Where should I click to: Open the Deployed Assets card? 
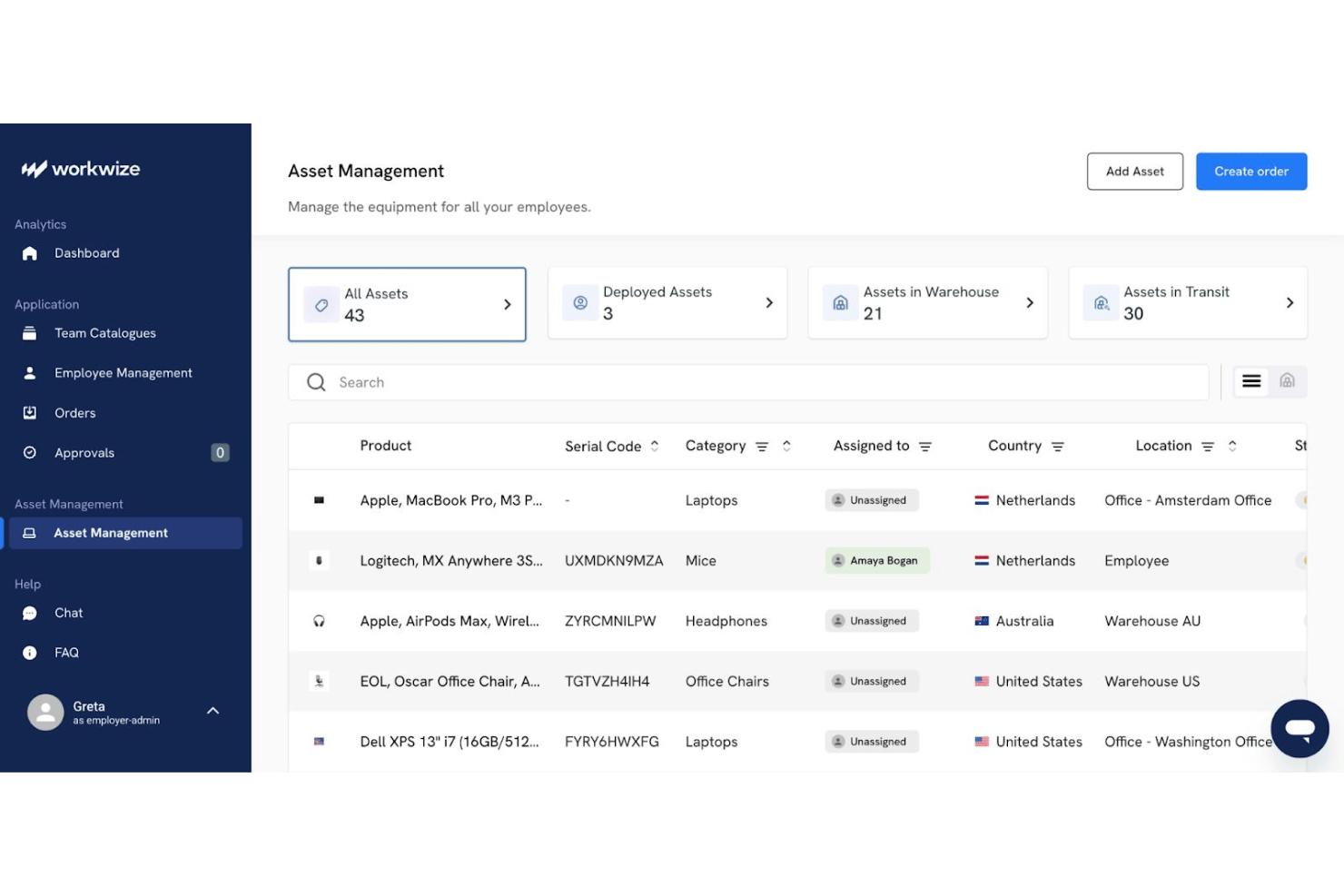(667, 302)
